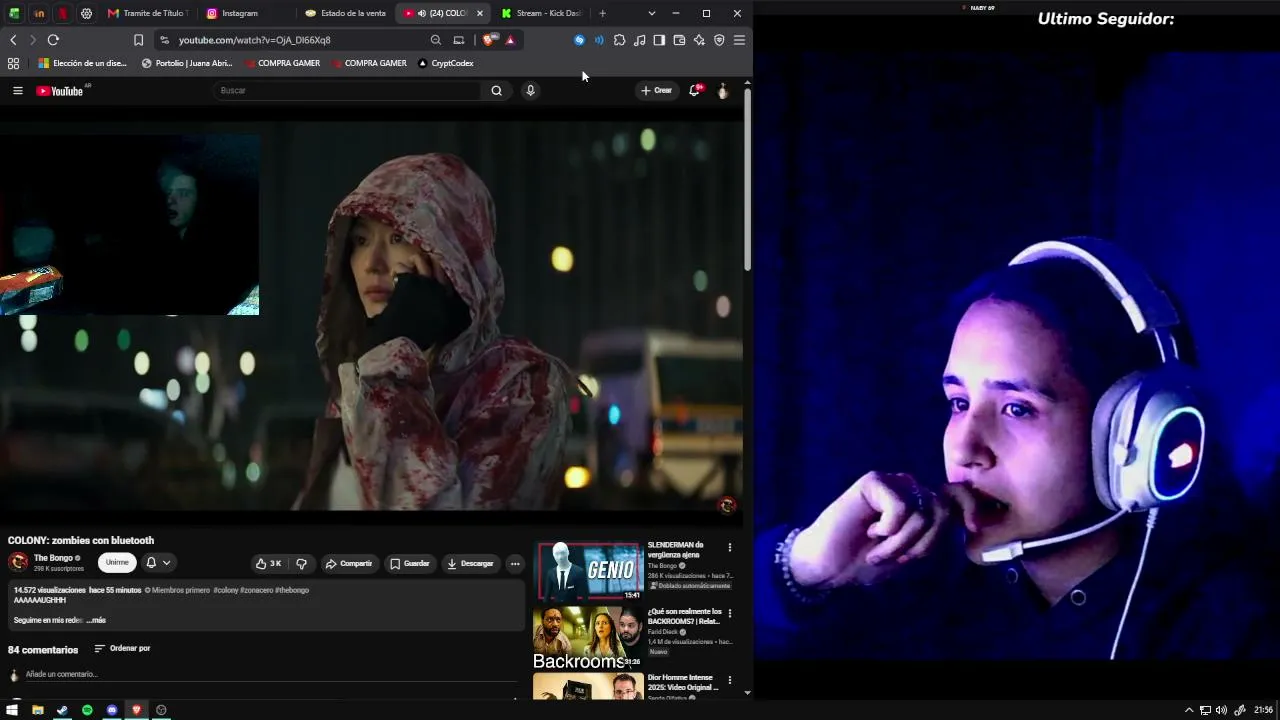Open the Leo AI sparkle icon
This screenshot has height=720, width=1280.
pyautogui.click(x=699, y=40)
